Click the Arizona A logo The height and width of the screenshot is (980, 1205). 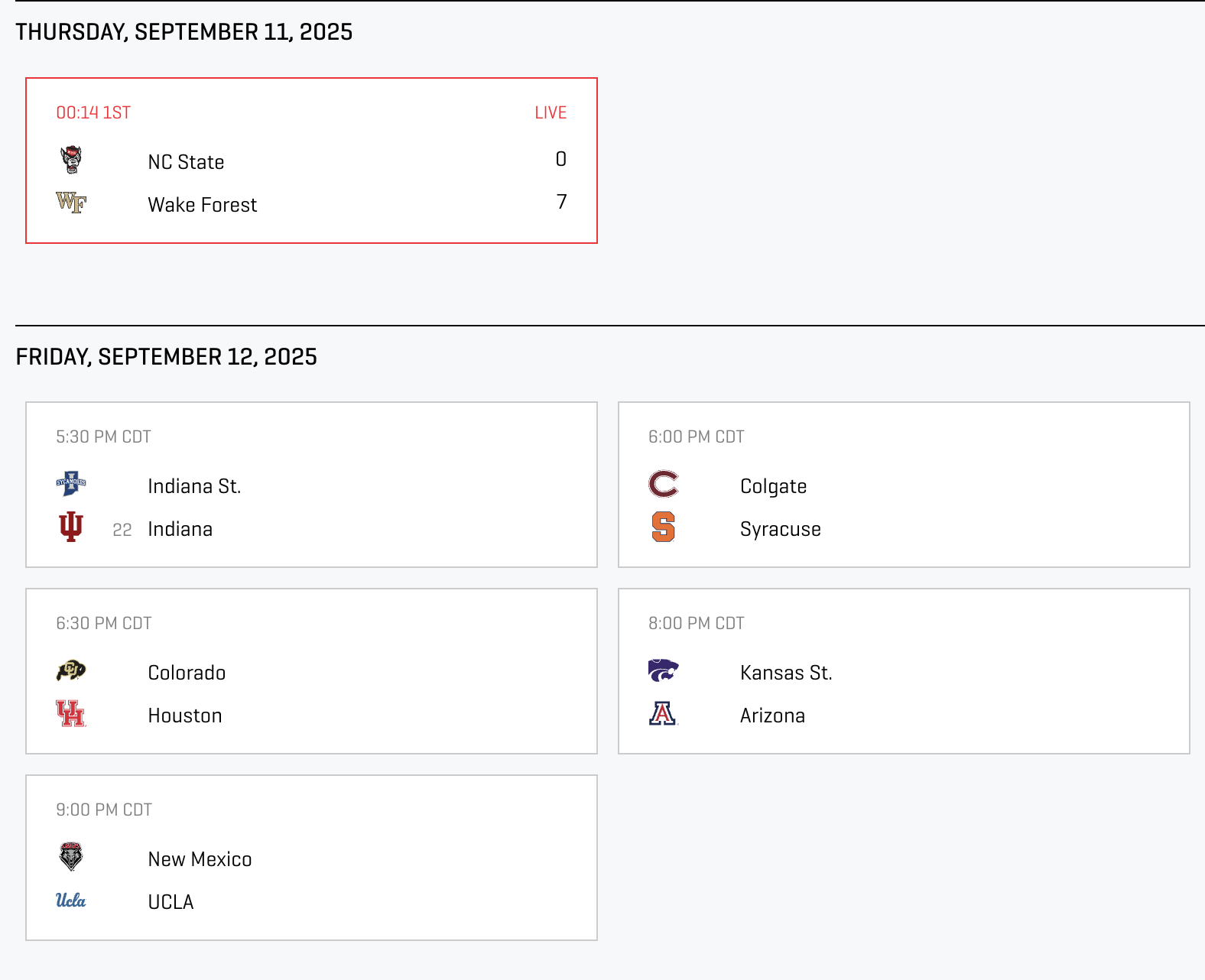pyautogui.click(x=663, y=713)
